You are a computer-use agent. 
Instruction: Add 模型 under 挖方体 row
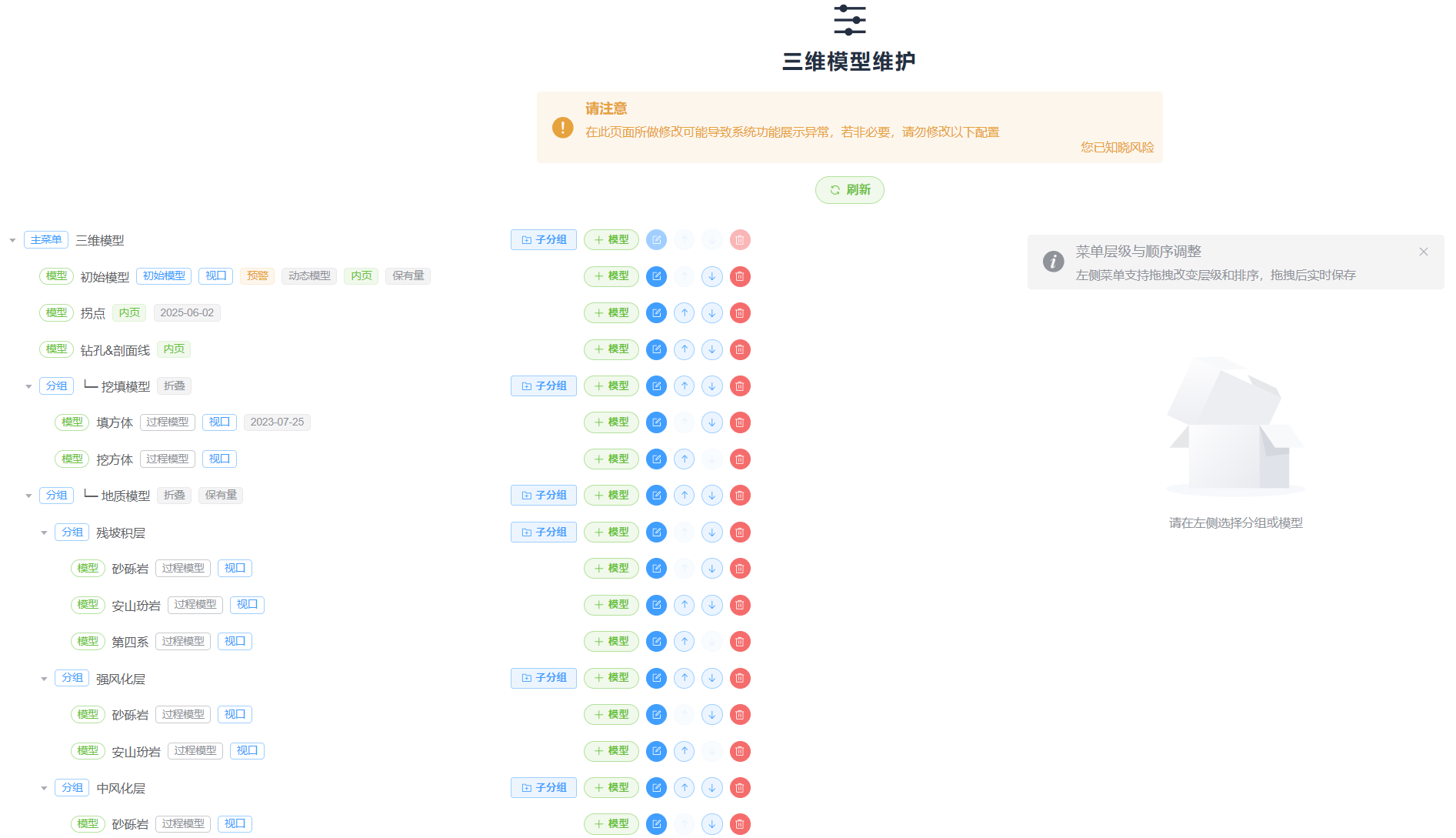pos(611,459)
